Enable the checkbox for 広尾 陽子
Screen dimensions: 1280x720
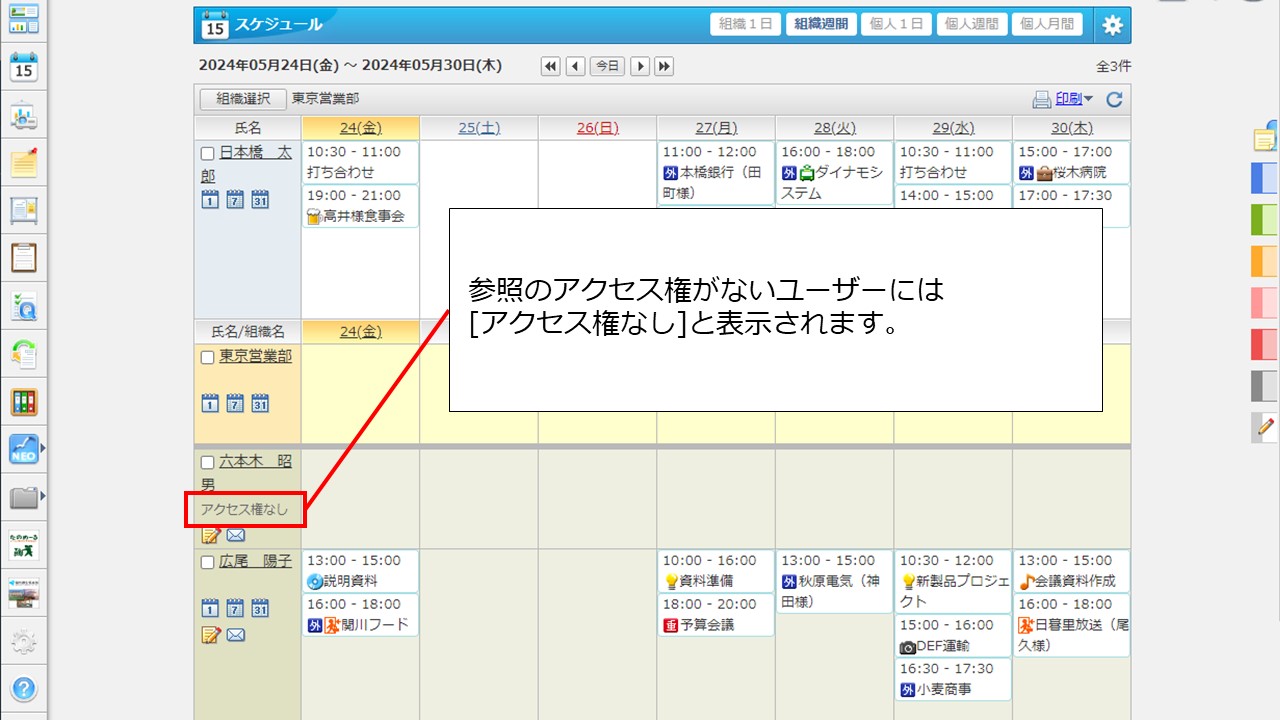click(x=207, y=560)
